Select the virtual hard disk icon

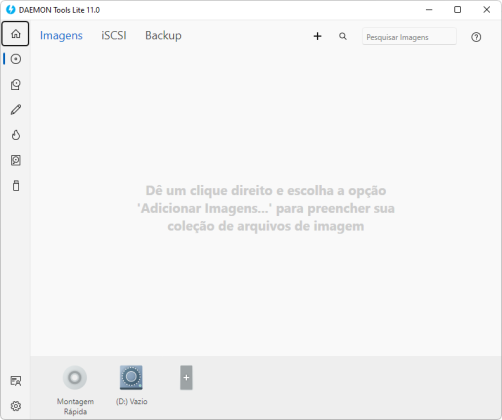16,160
